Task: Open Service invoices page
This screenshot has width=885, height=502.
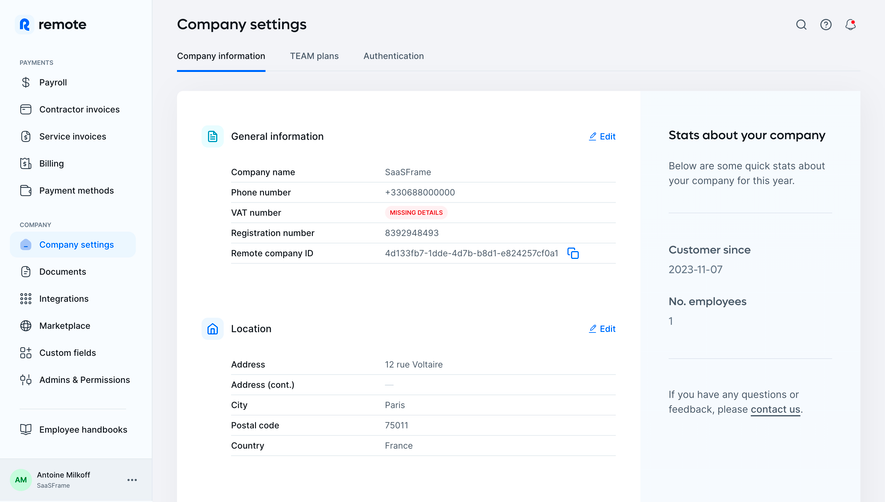Action: coord(73,137)
